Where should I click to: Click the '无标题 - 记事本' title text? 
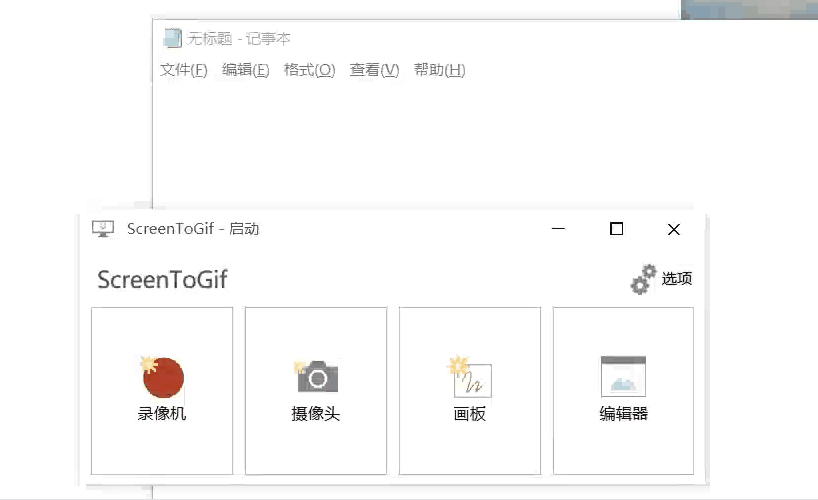238,39
